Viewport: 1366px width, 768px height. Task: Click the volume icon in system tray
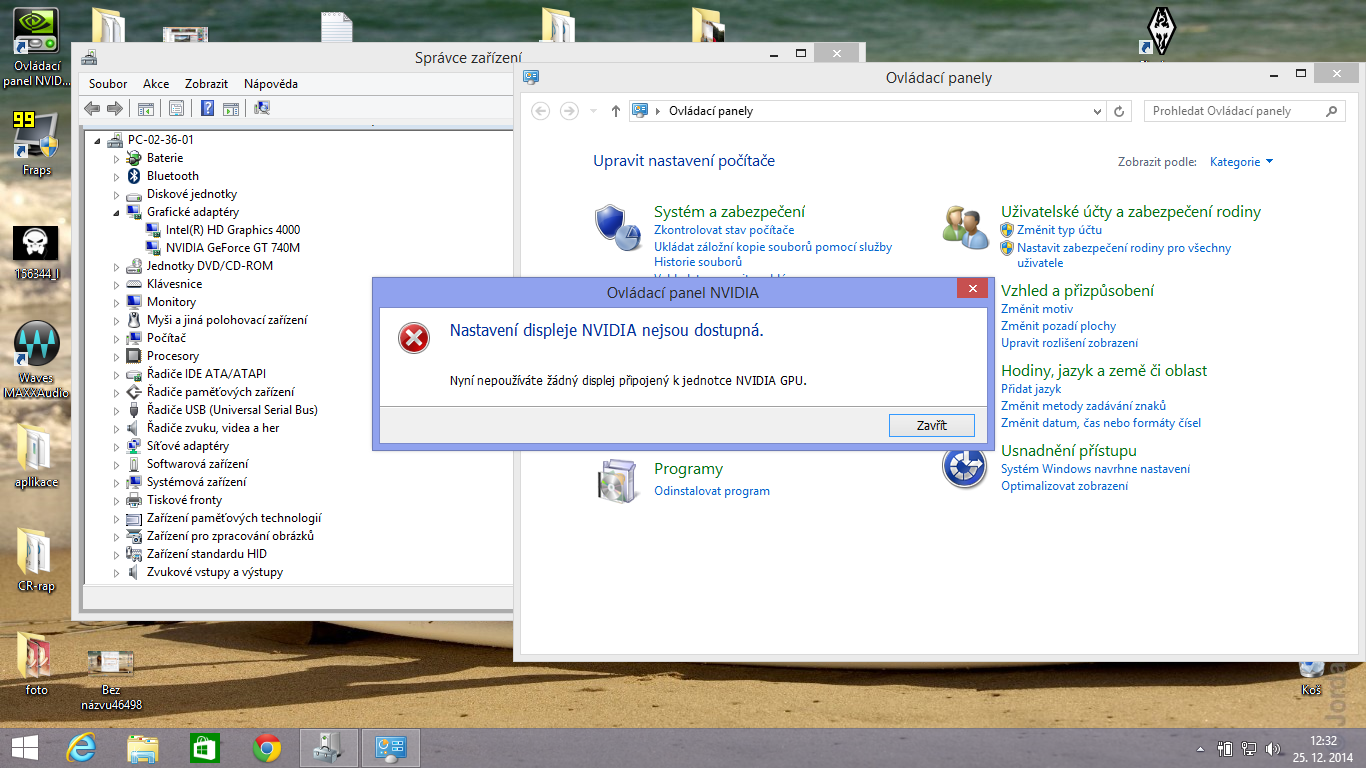click(1273, 748)
